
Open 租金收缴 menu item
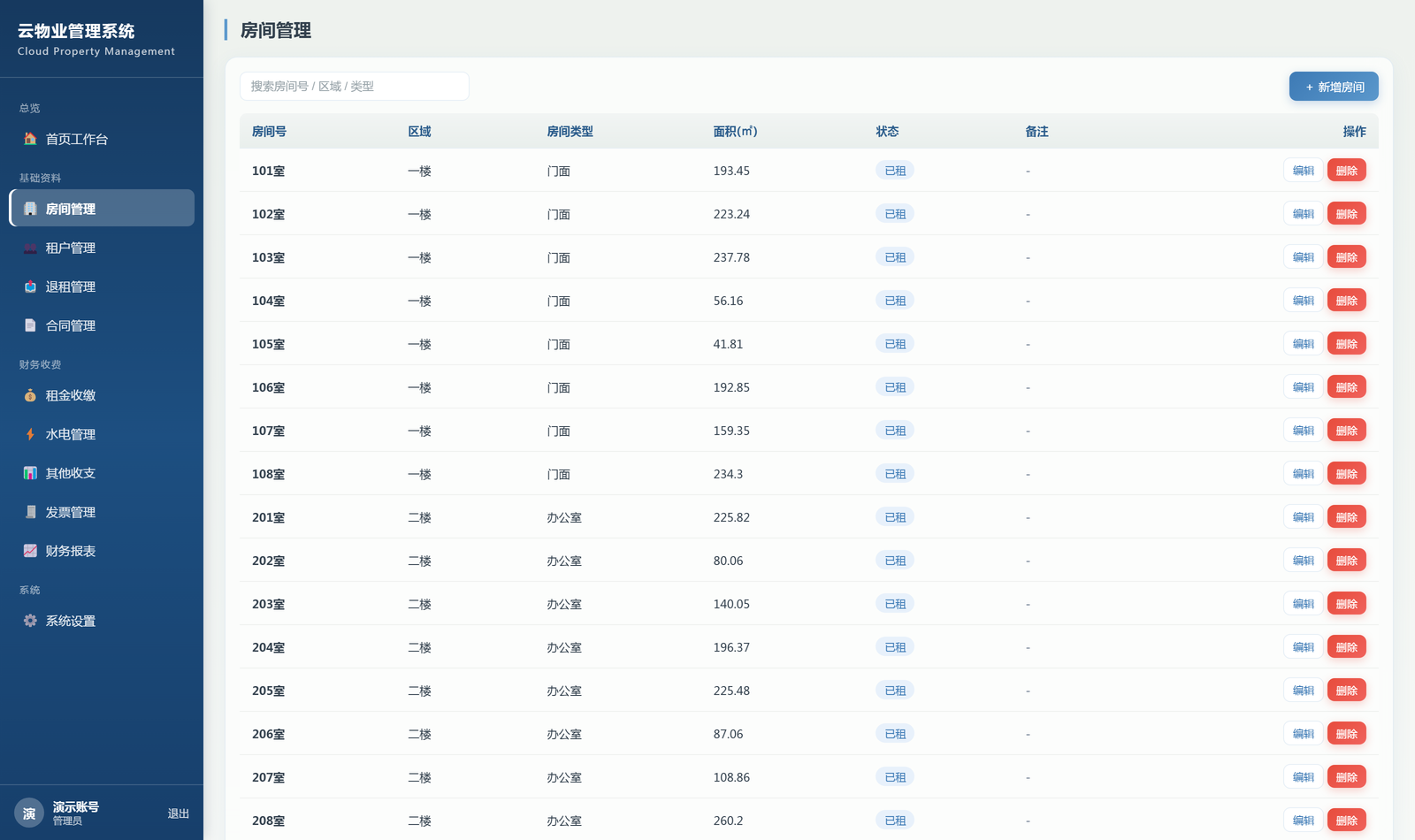point(102,395)
